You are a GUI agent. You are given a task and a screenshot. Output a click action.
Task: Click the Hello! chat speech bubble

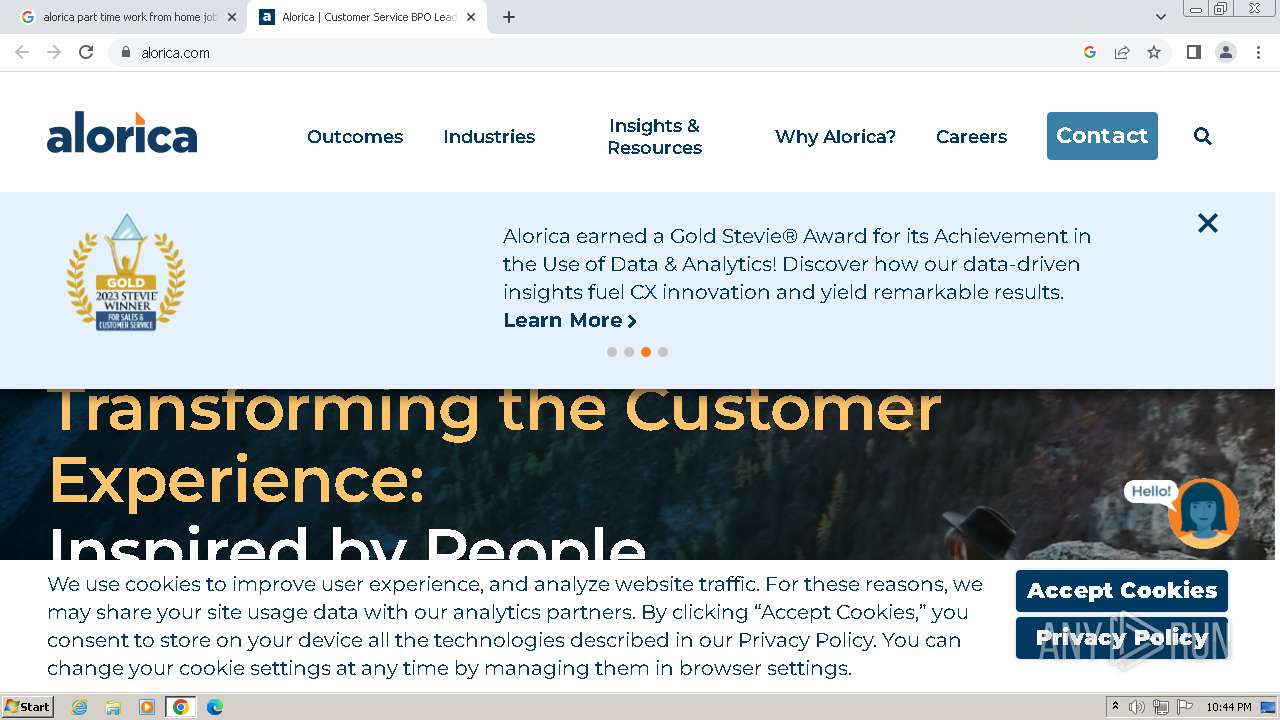click(1151, 491)
